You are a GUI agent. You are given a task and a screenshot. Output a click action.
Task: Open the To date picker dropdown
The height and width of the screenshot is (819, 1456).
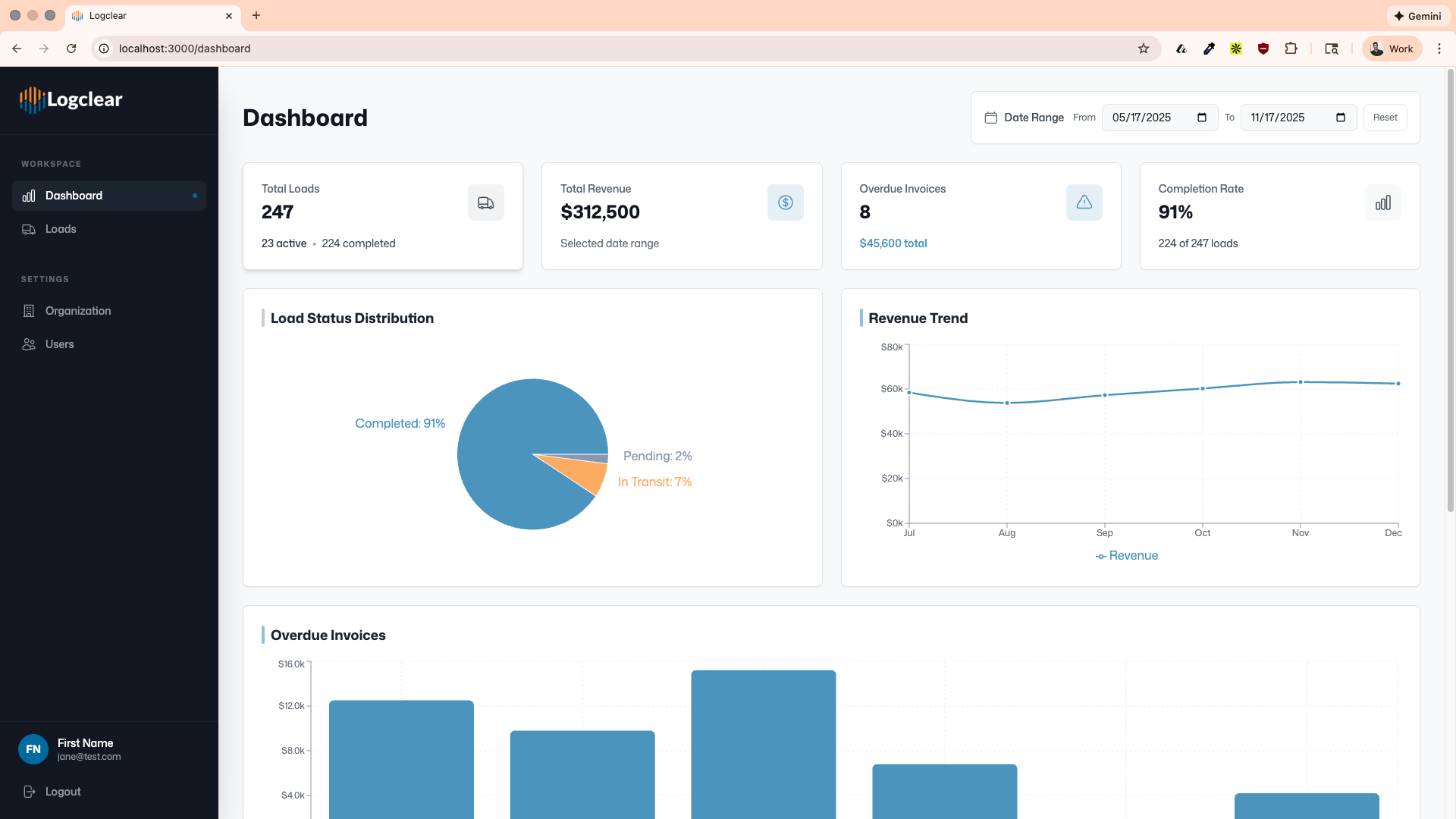(1340, 118)
